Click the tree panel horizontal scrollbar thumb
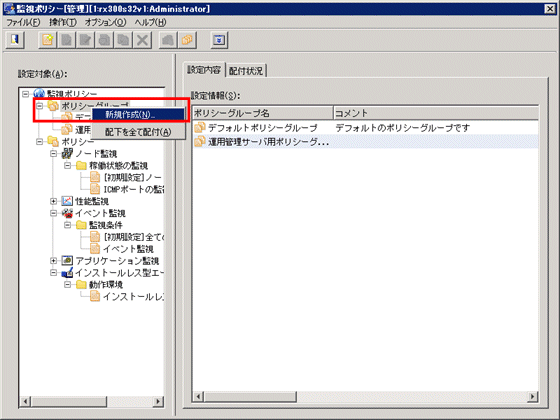Viewport: 560px width, 420px height. pos(69,401)
